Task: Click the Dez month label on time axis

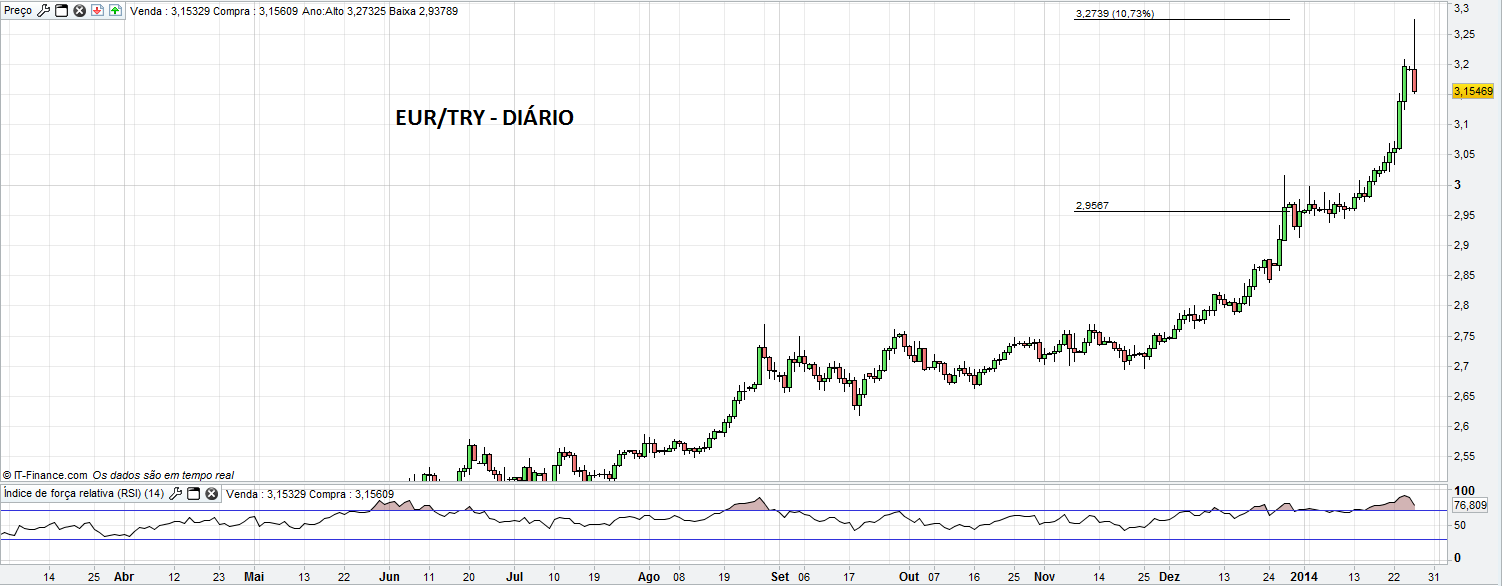Action: (x=1170, y=577)
